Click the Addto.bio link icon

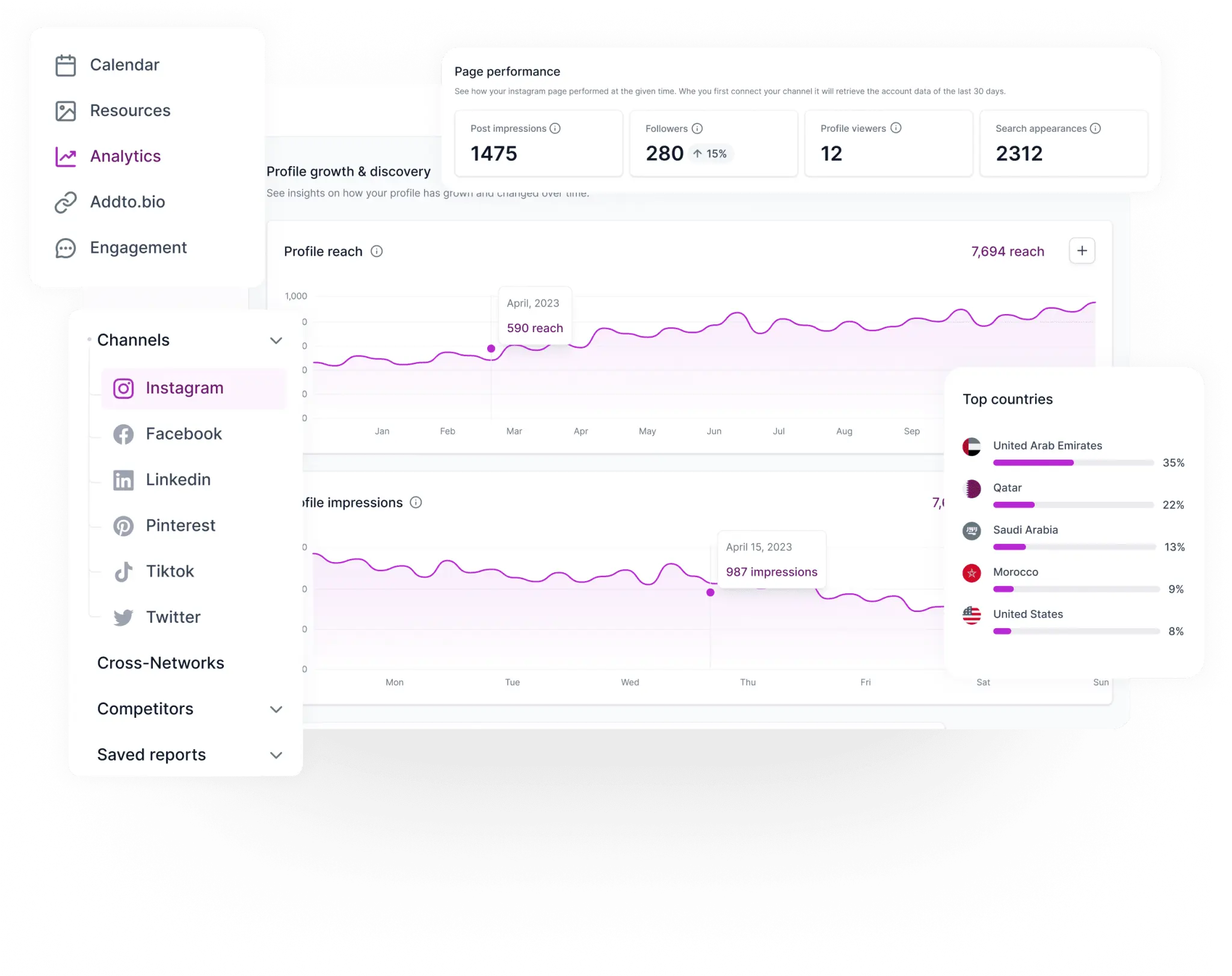(66, 202)
